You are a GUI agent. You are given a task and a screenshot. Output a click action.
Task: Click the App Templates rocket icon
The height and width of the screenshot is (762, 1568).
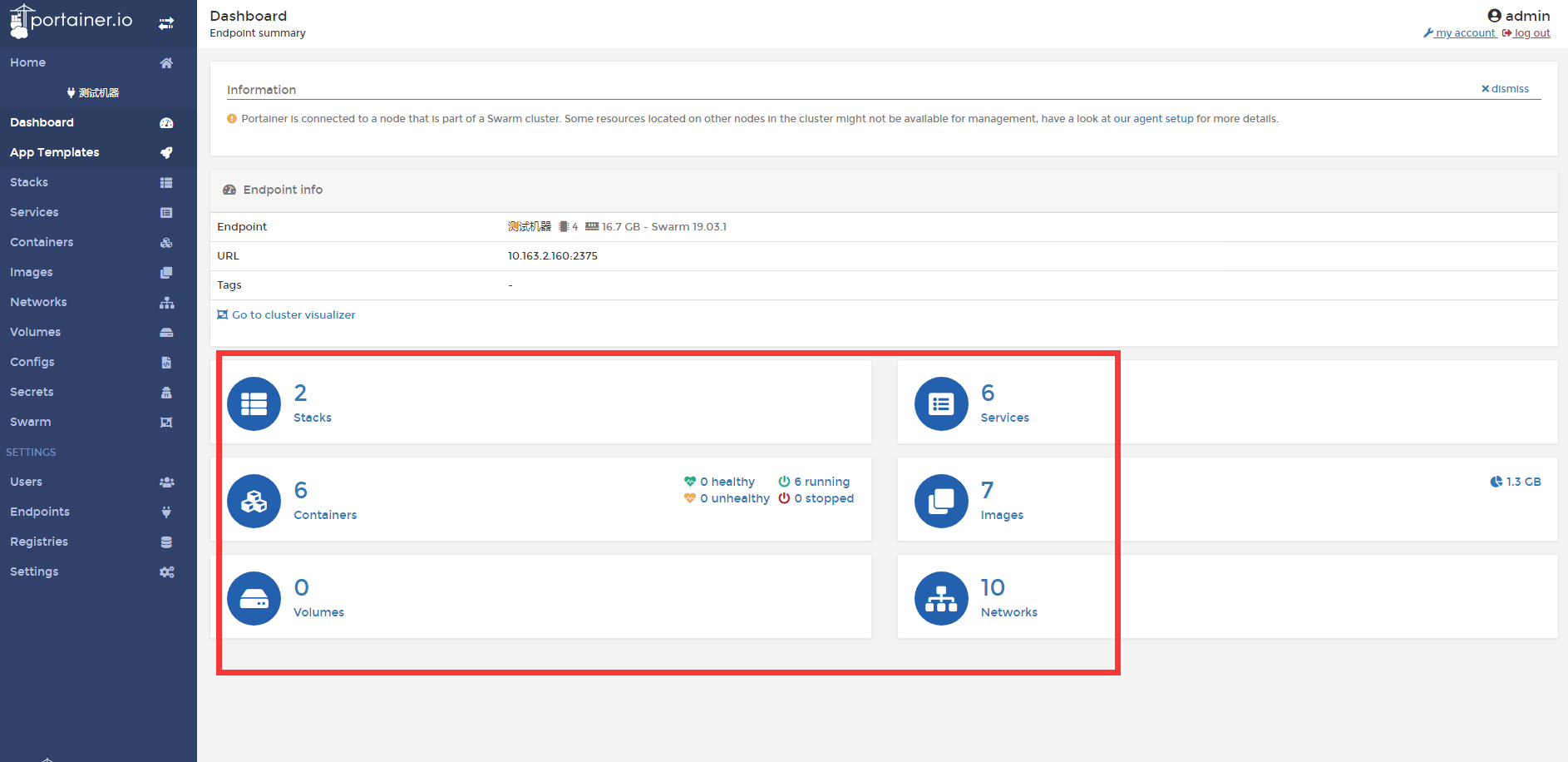point(166,153)
